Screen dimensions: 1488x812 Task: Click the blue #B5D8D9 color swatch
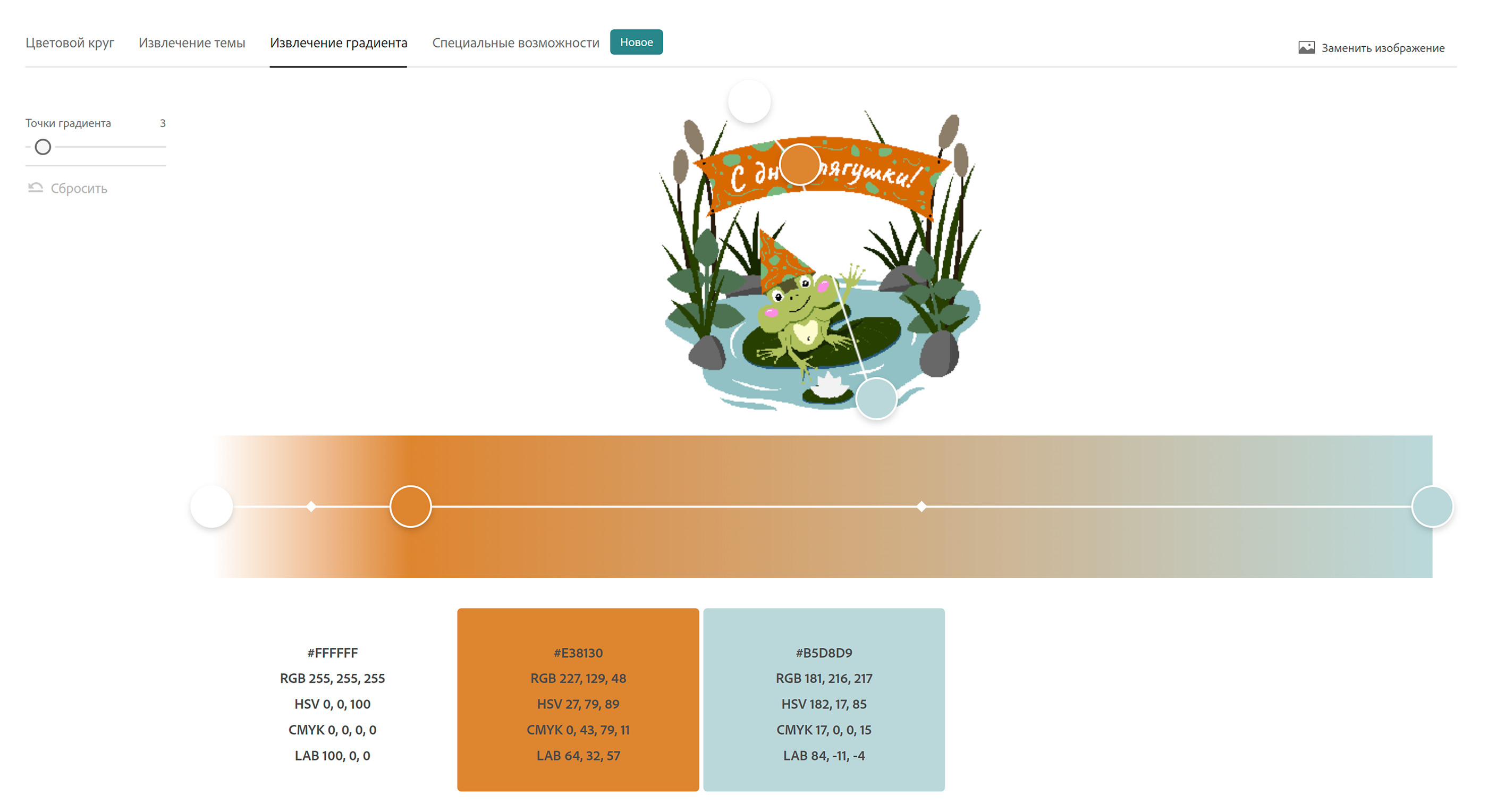coord(824,699)
